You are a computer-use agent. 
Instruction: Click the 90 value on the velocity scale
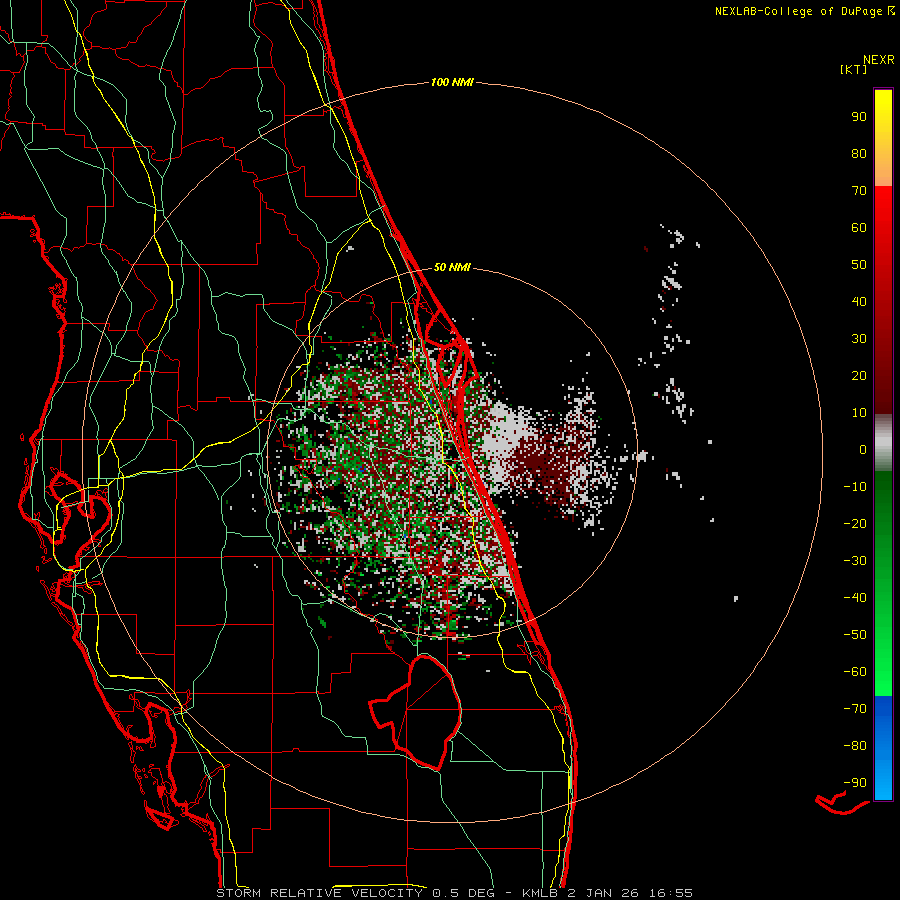pos(859,117)
